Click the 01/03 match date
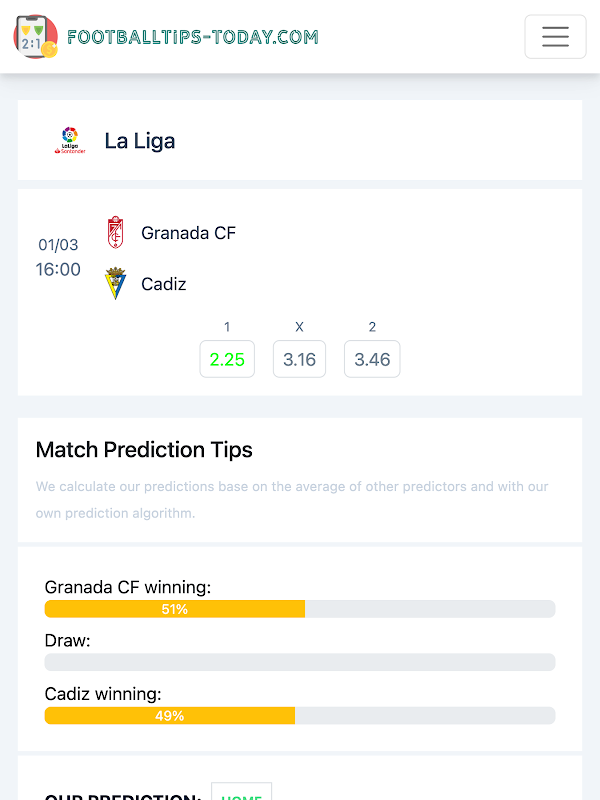 click(x=58, y=245)
